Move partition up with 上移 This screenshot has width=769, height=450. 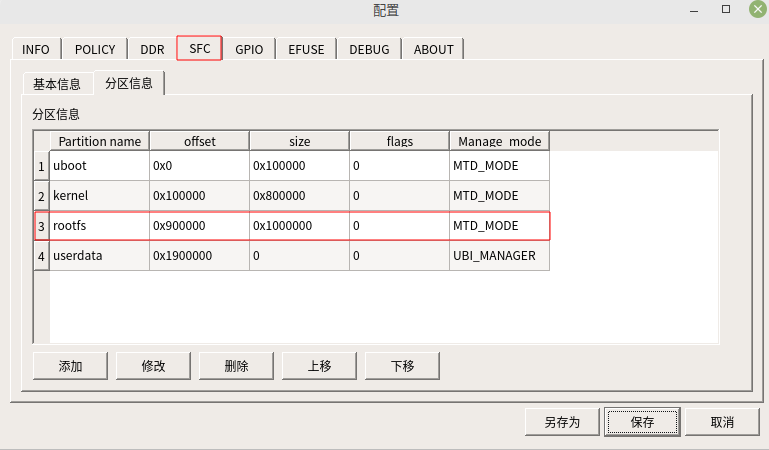click(x=319, y=366)
